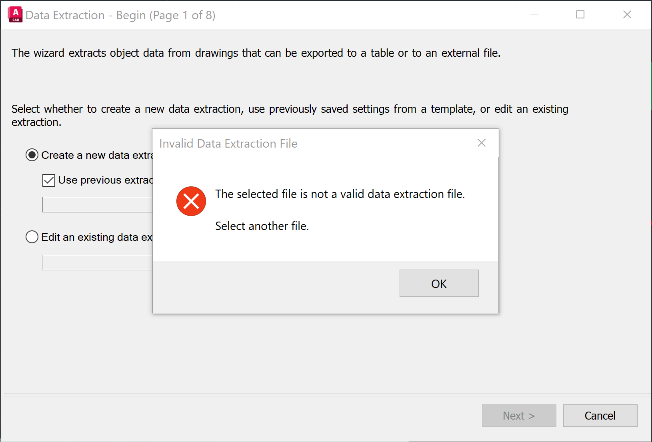This screenshot has width=652, height=442.
Task: Maximize the Data Extraction wizard window
Action: pyautogui.click(x=580, y=15)
